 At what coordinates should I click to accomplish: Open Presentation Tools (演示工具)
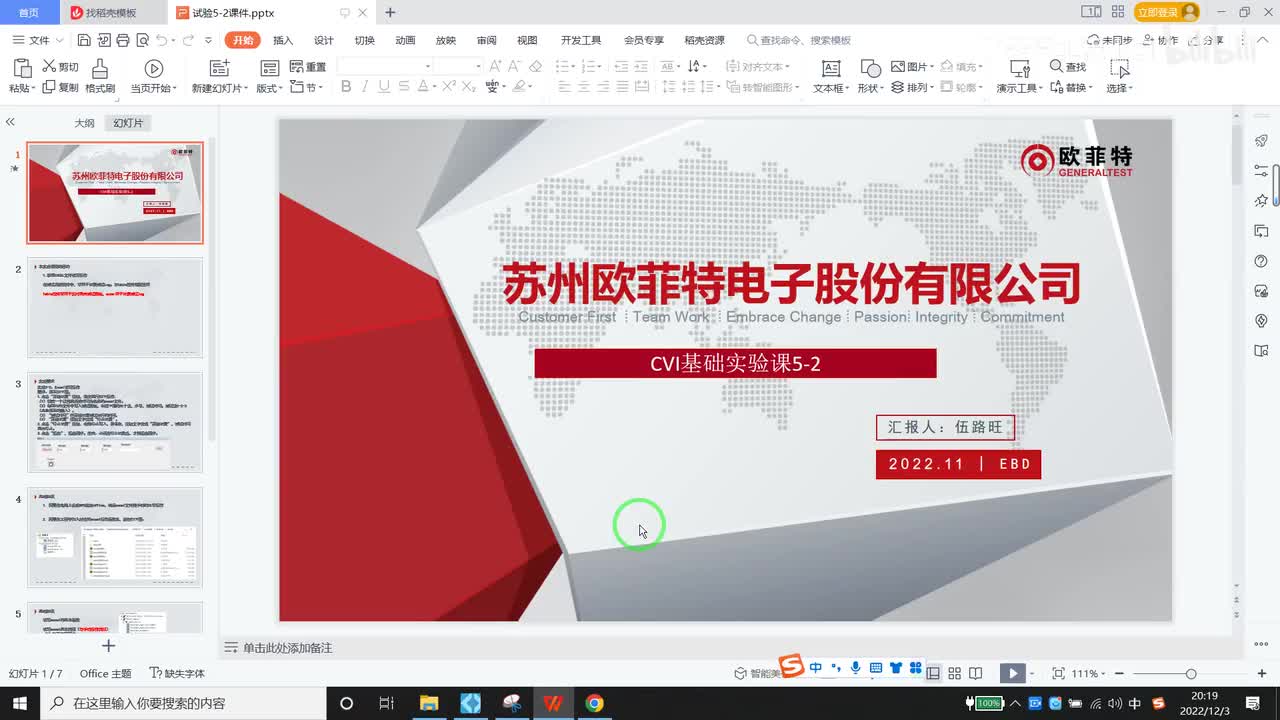point(1019,68)
